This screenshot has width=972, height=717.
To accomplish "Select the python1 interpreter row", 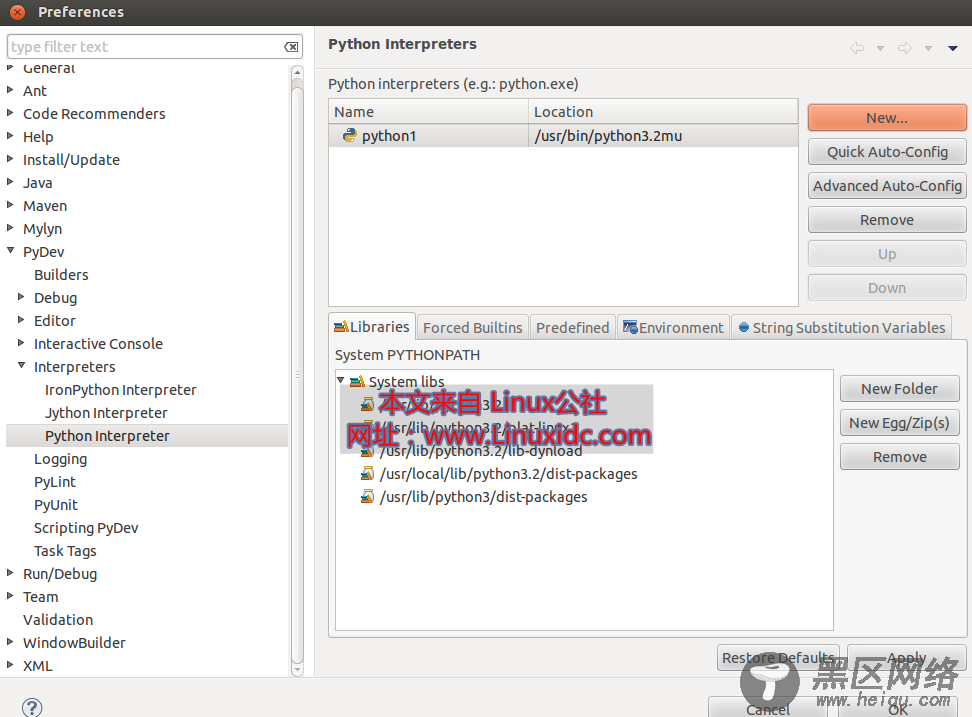I will pos(563,136).
